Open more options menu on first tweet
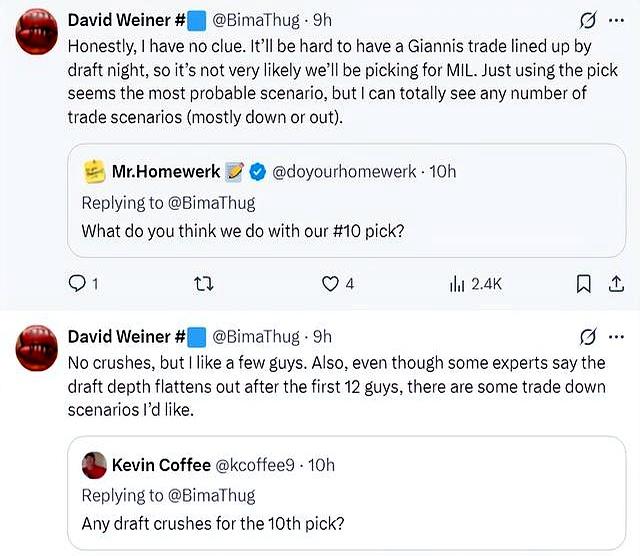The height and width of the screenshot is (556, 640). [616, 20]
